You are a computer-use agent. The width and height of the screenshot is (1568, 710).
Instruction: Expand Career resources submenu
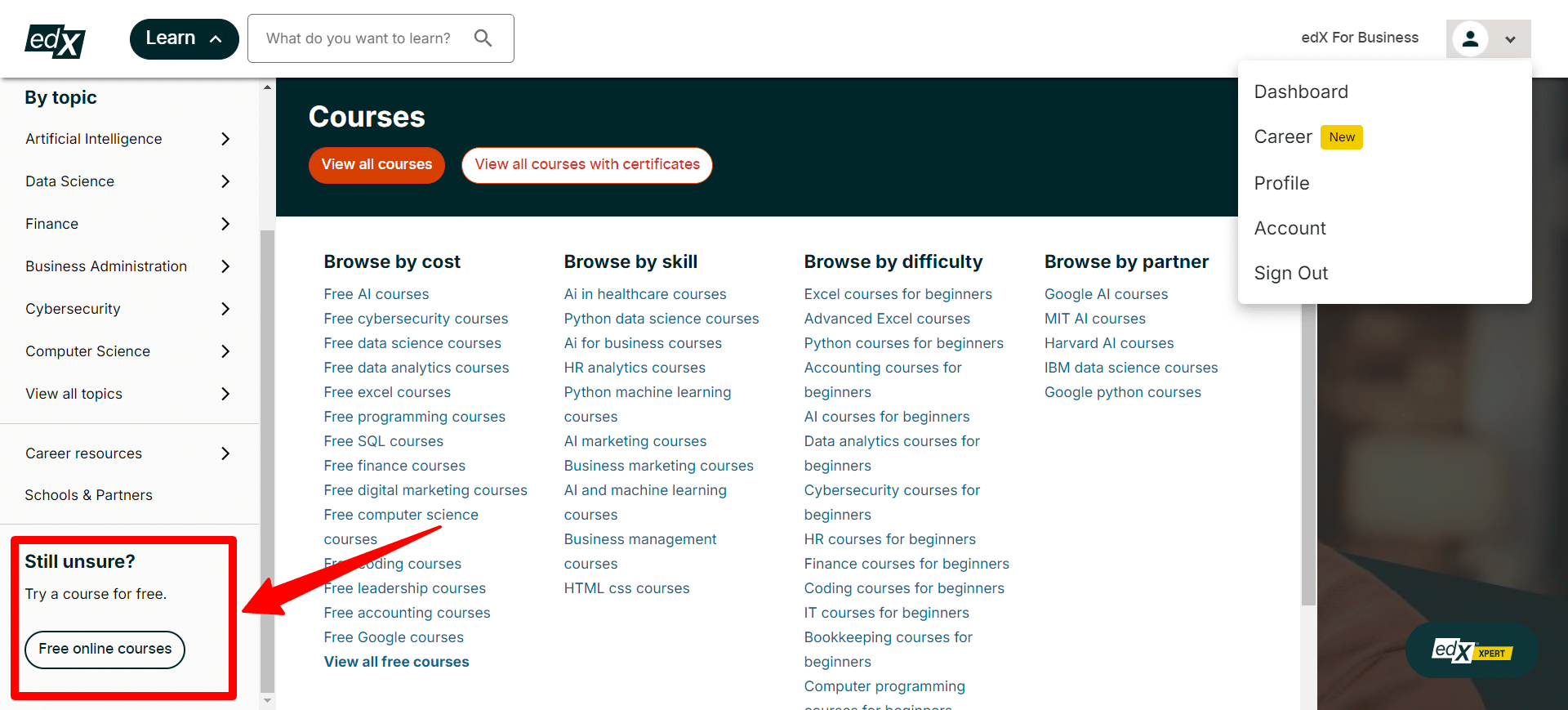point(128,453)
